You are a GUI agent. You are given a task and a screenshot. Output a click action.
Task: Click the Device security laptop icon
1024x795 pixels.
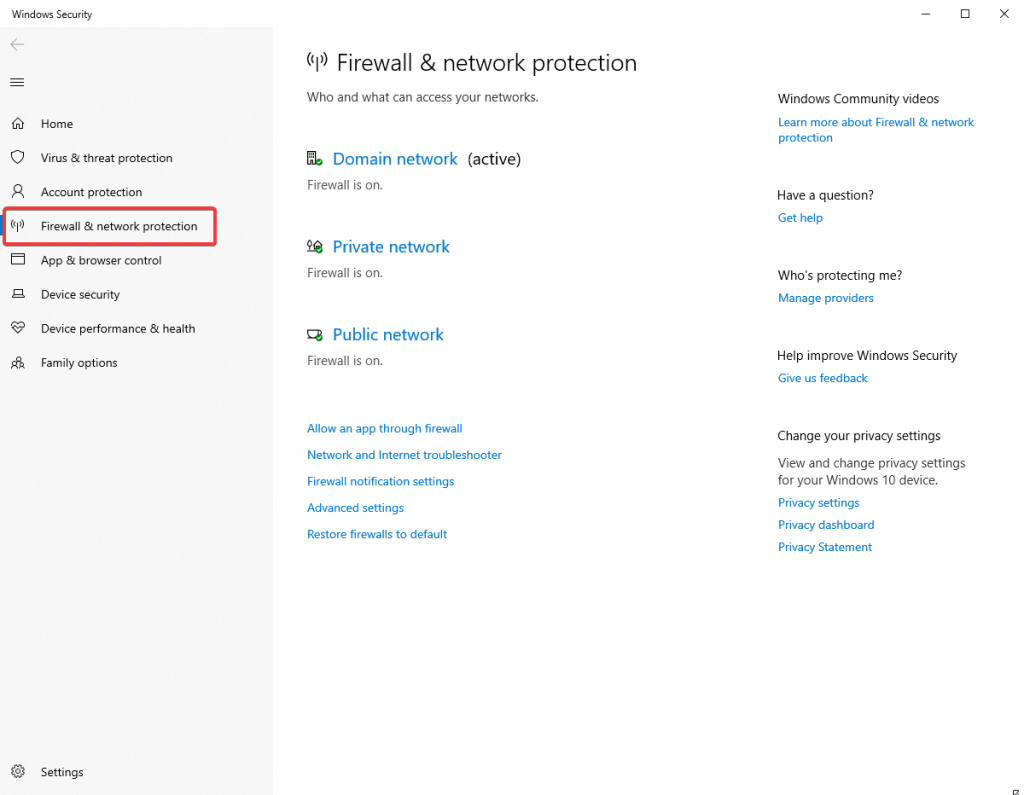click(x=18, y=294)
